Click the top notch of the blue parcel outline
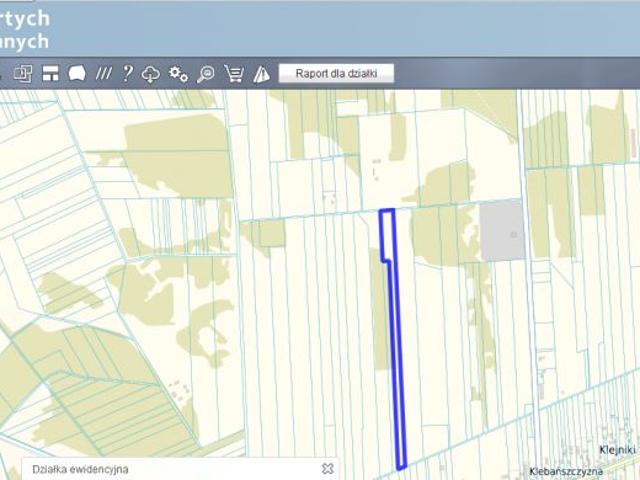The height and width of the screenshot is (480, 640). (387, 212)
